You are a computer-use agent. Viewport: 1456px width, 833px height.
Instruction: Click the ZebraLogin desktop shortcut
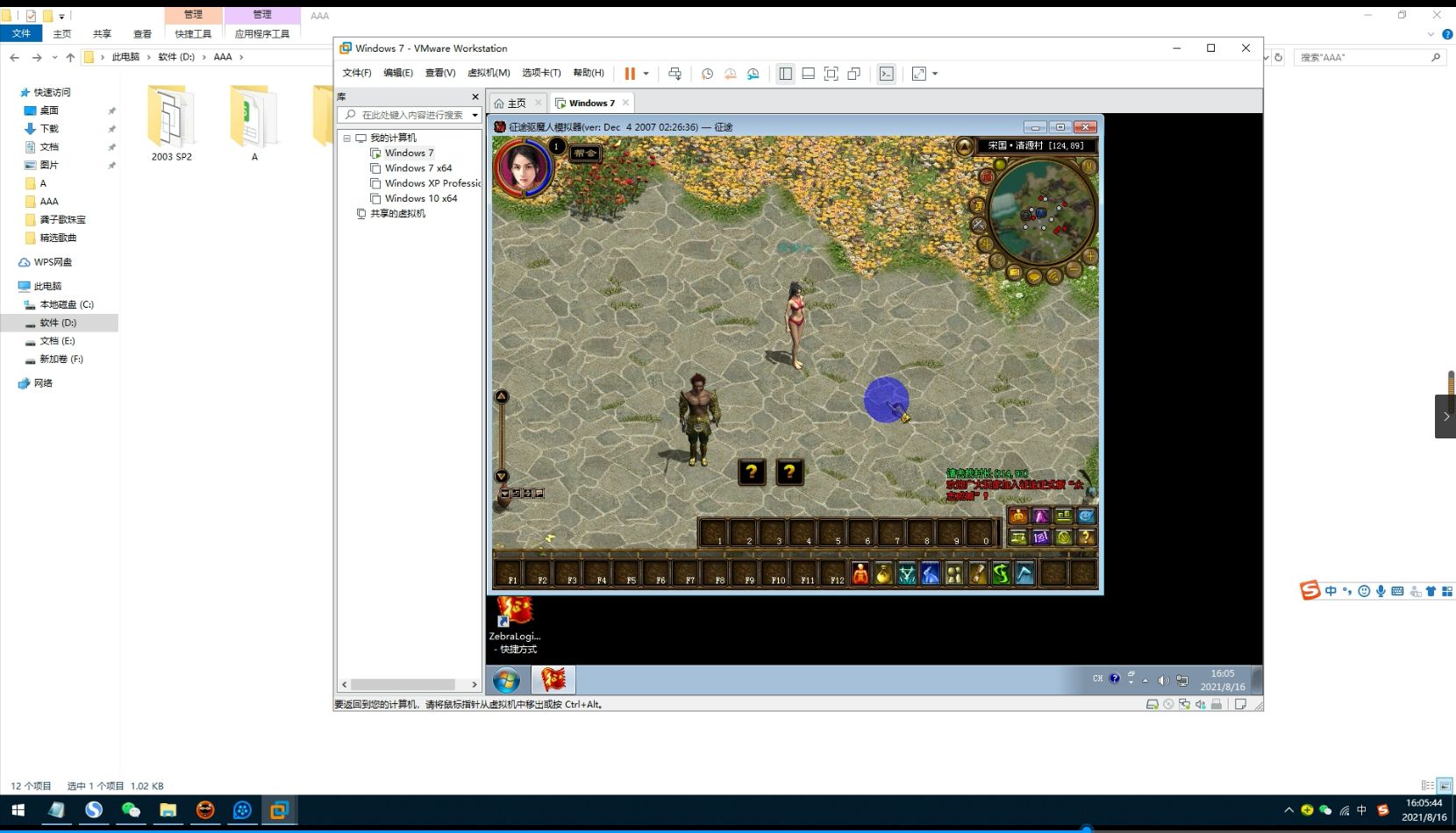(515, 625)
